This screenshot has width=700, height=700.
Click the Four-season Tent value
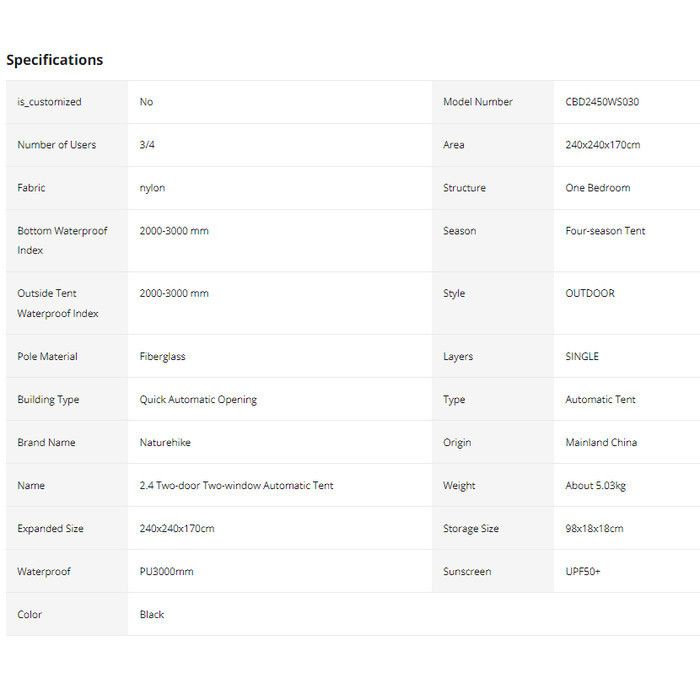point(605,231)
